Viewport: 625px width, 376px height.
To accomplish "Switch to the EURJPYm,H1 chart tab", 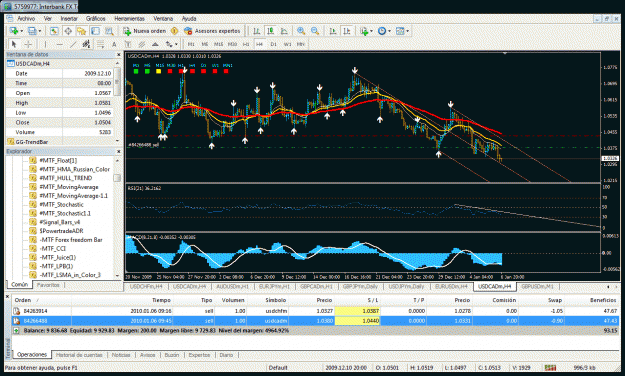I will click(273, 286).
